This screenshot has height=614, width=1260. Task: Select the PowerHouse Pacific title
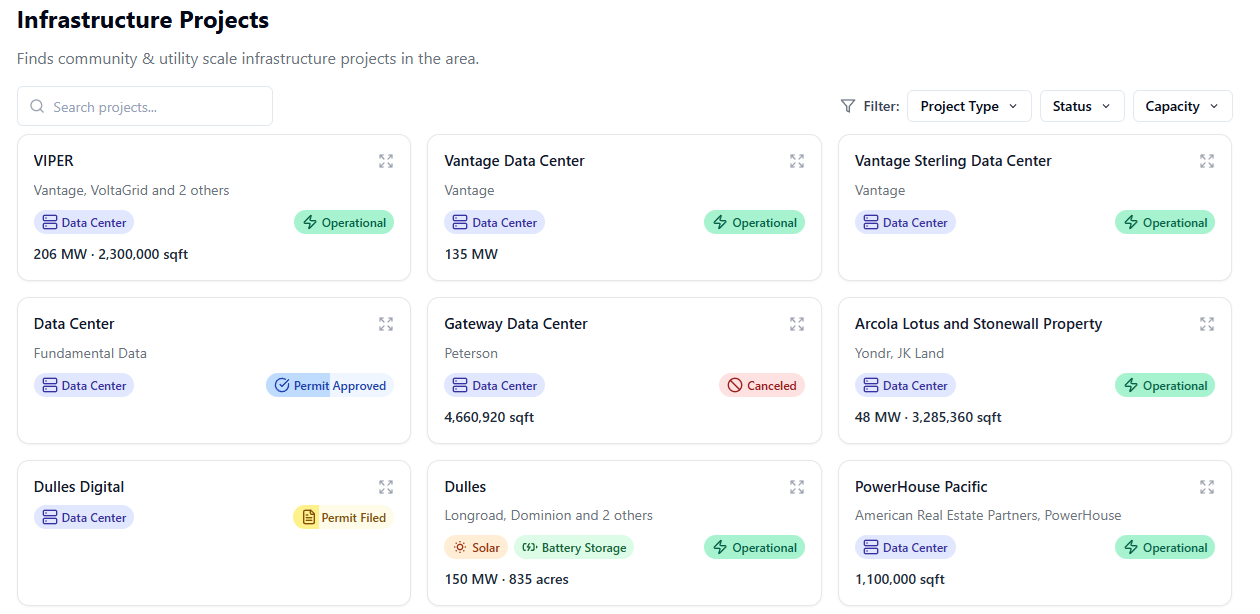click(921, 487)
